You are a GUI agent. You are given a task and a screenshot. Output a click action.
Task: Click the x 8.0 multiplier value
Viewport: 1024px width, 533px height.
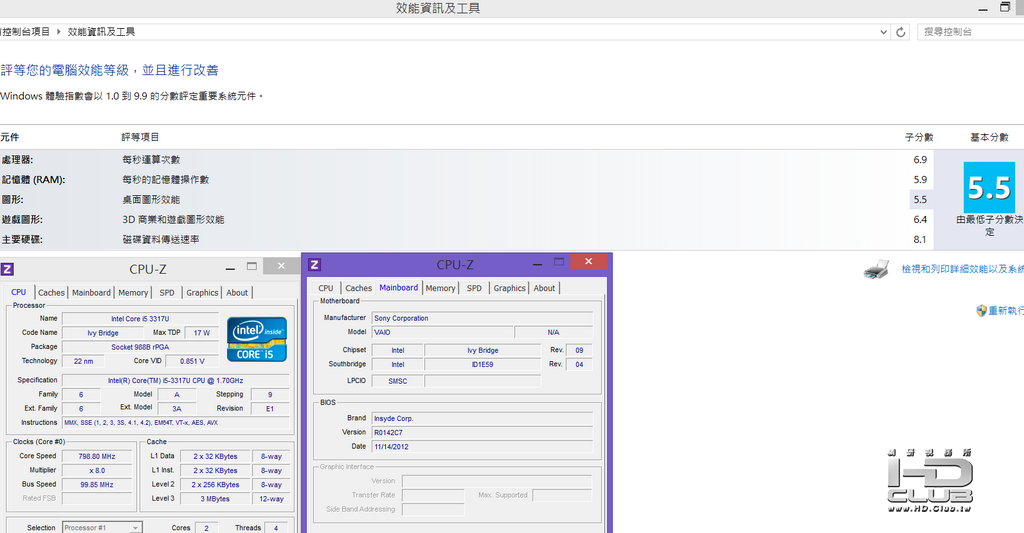tap(97, 470)
